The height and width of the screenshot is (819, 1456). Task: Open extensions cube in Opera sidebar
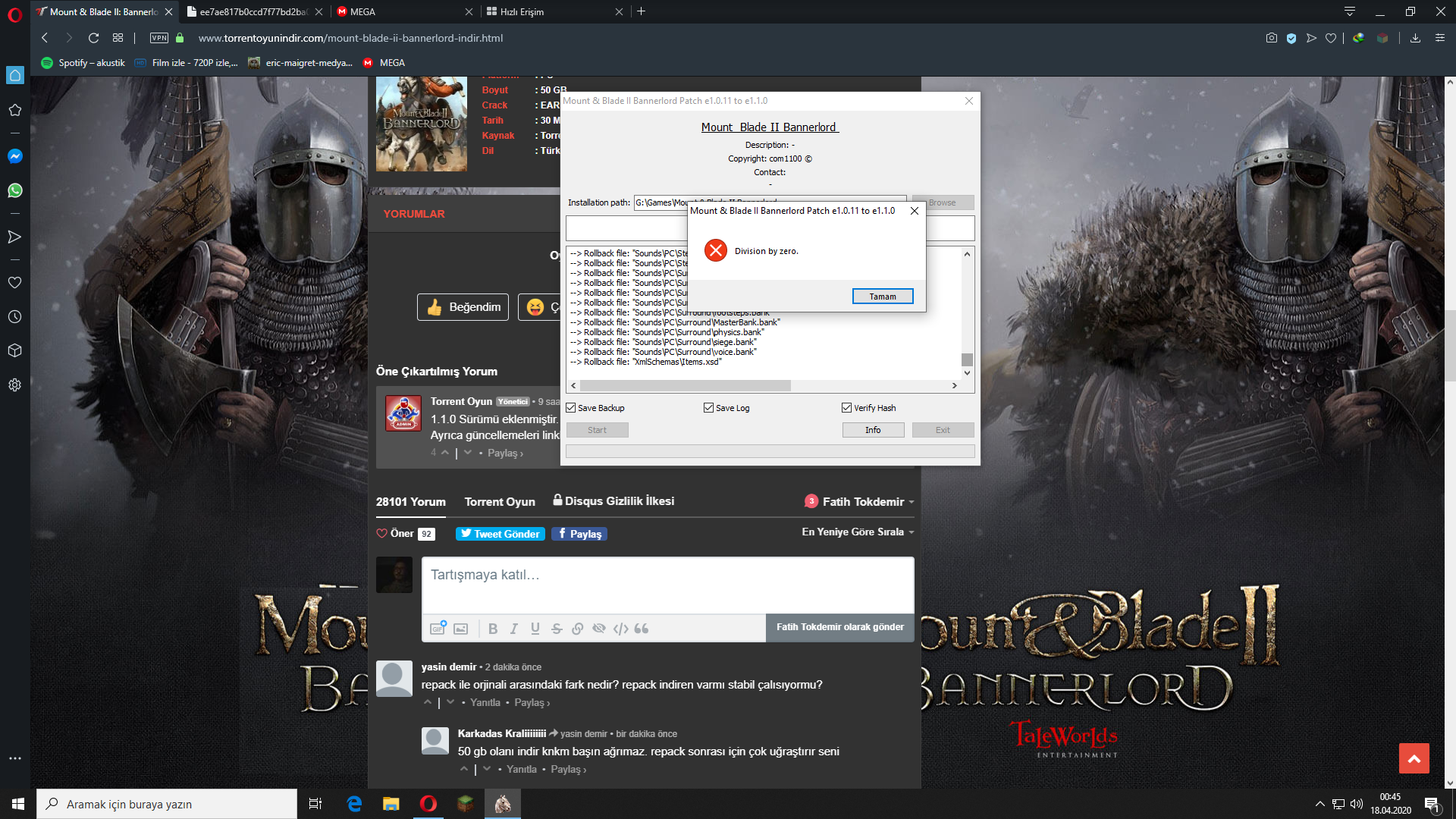click(x=14, y=350)
